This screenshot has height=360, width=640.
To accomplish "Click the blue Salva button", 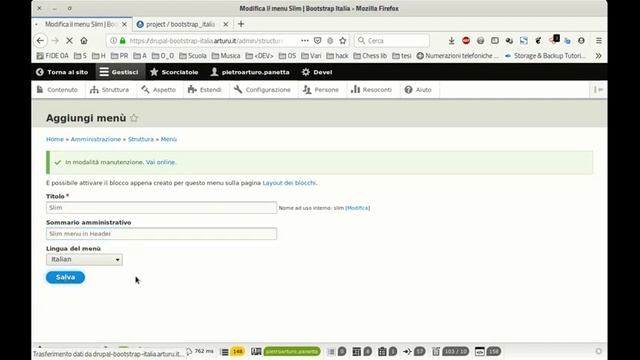I will [x=65, y=277].
